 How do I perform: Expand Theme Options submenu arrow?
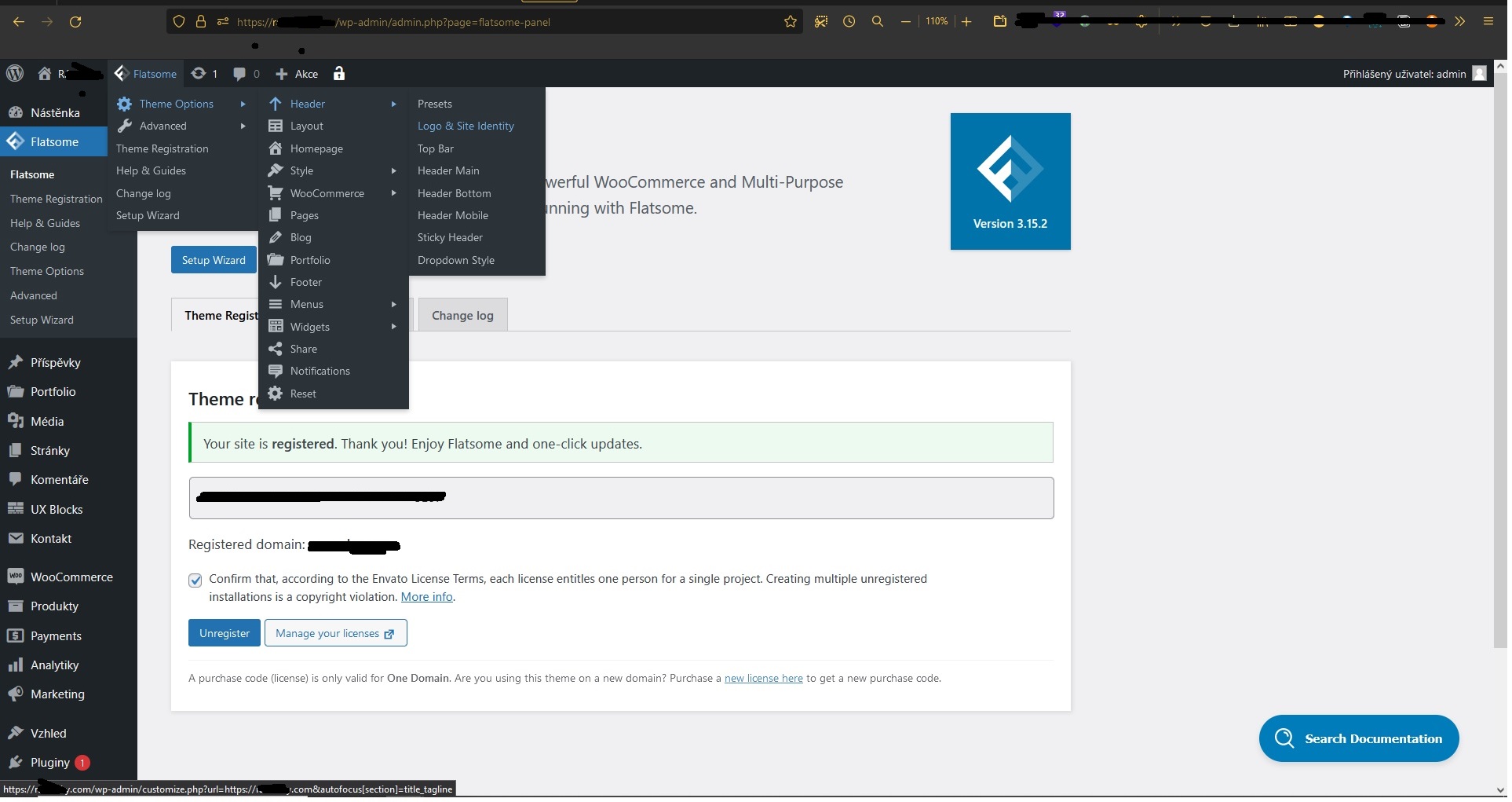(243, 104)
